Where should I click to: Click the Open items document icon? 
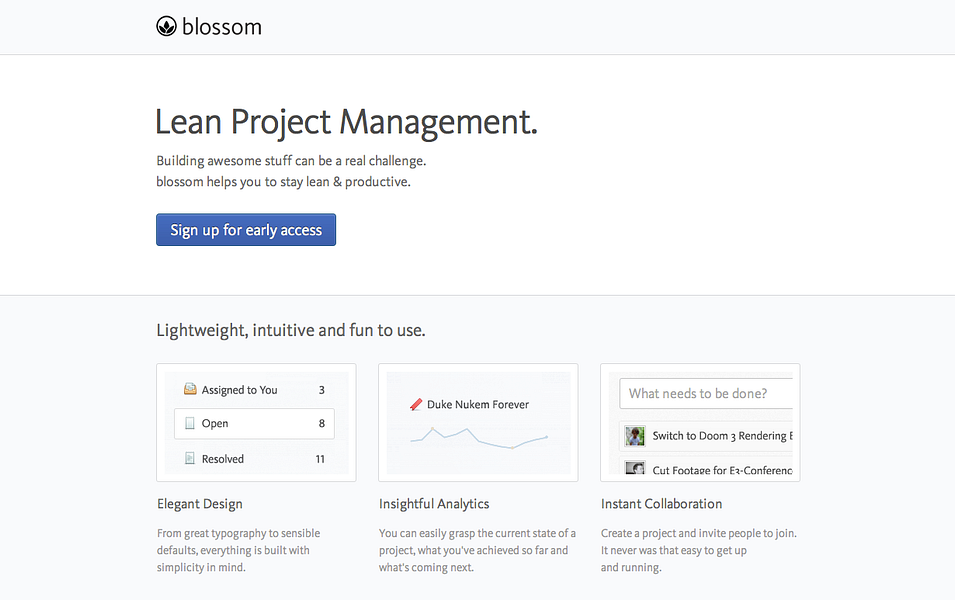(x=190, y=424)
